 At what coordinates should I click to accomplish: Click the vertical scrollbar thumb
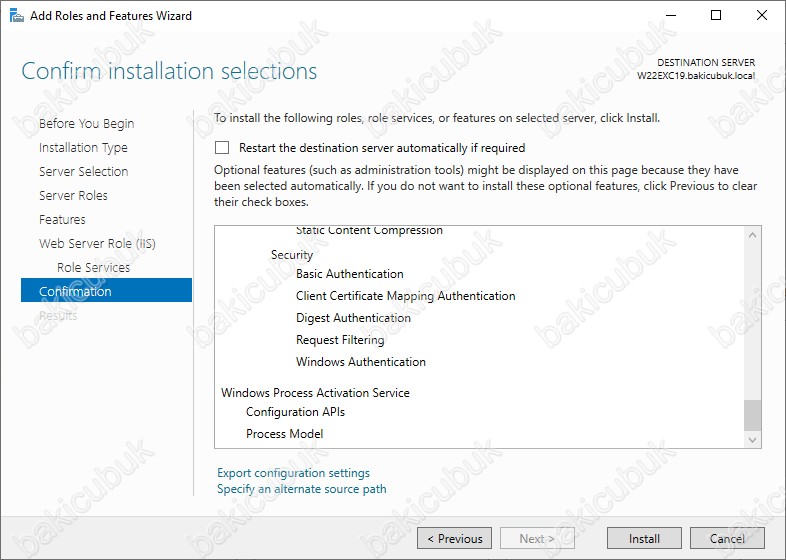coord(752,415)
